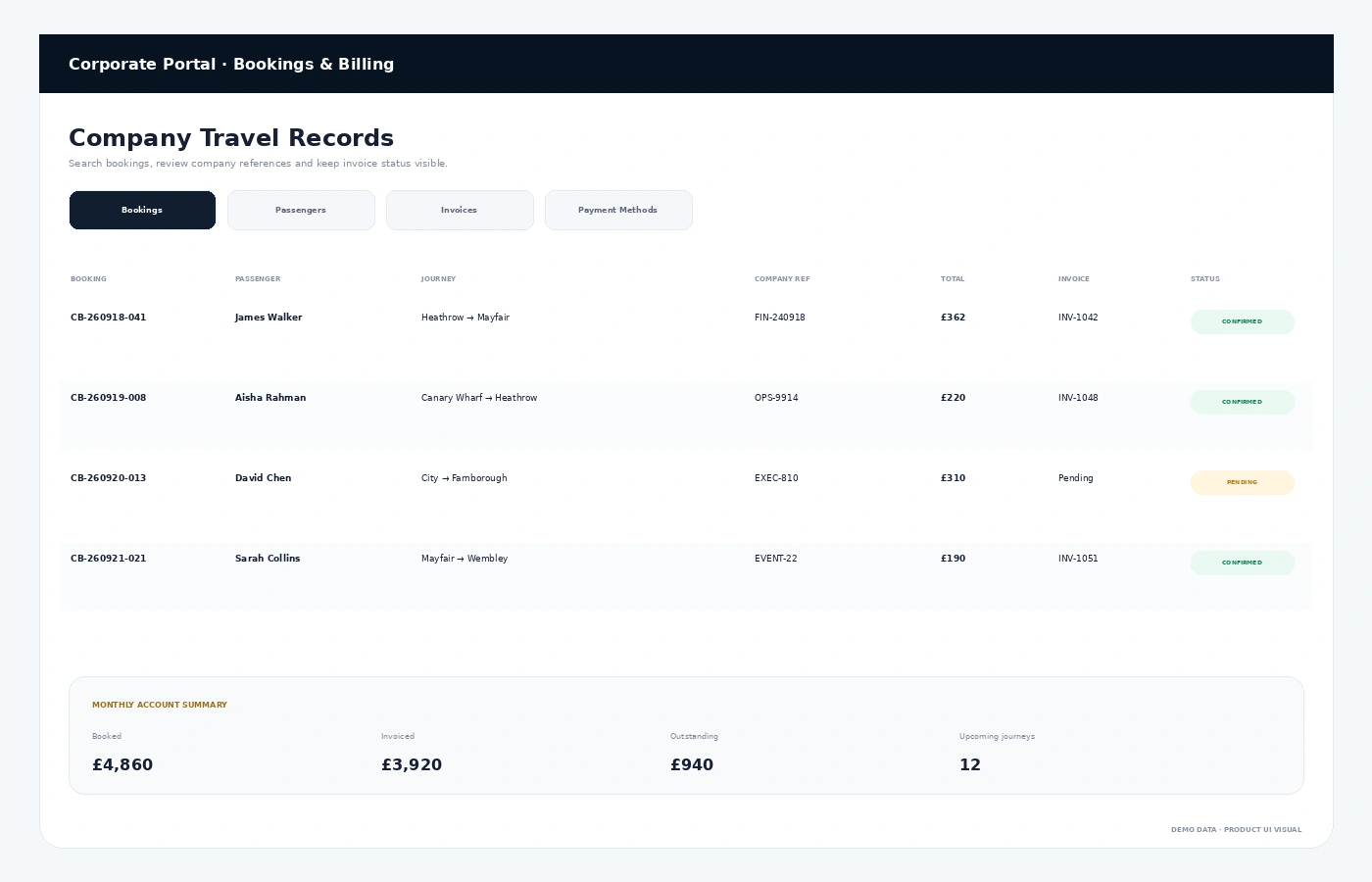Select the Invoices tab
Viewport: 1372px width, 882px height.
(460, 210)
